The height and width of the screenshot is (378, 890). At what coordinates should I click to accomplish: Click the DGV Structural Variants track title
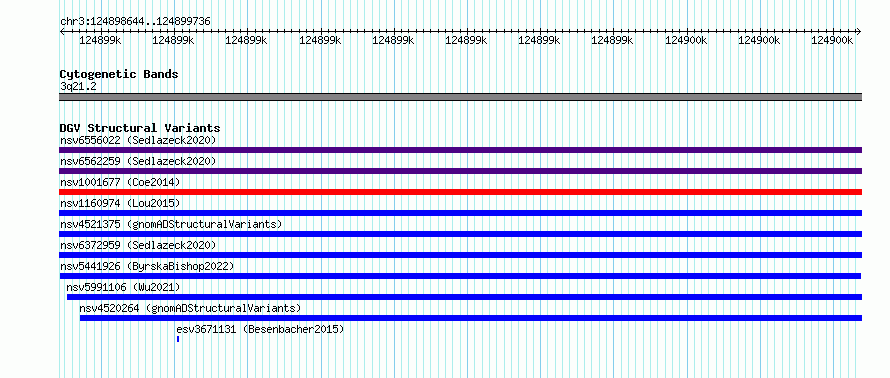pyautogui.click(x=140, y=128)
